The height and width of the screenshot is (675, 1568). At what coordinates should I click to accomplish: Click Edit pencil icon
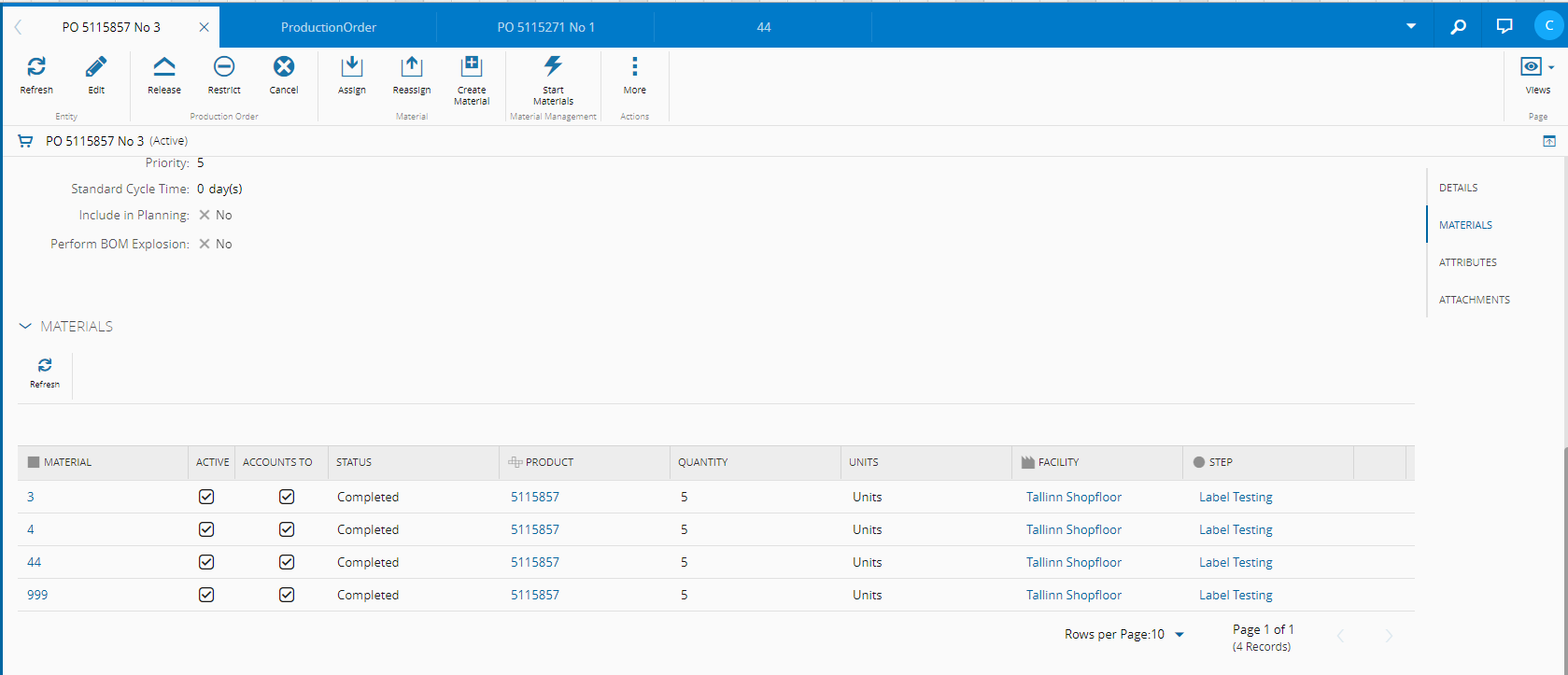[96, 67]
